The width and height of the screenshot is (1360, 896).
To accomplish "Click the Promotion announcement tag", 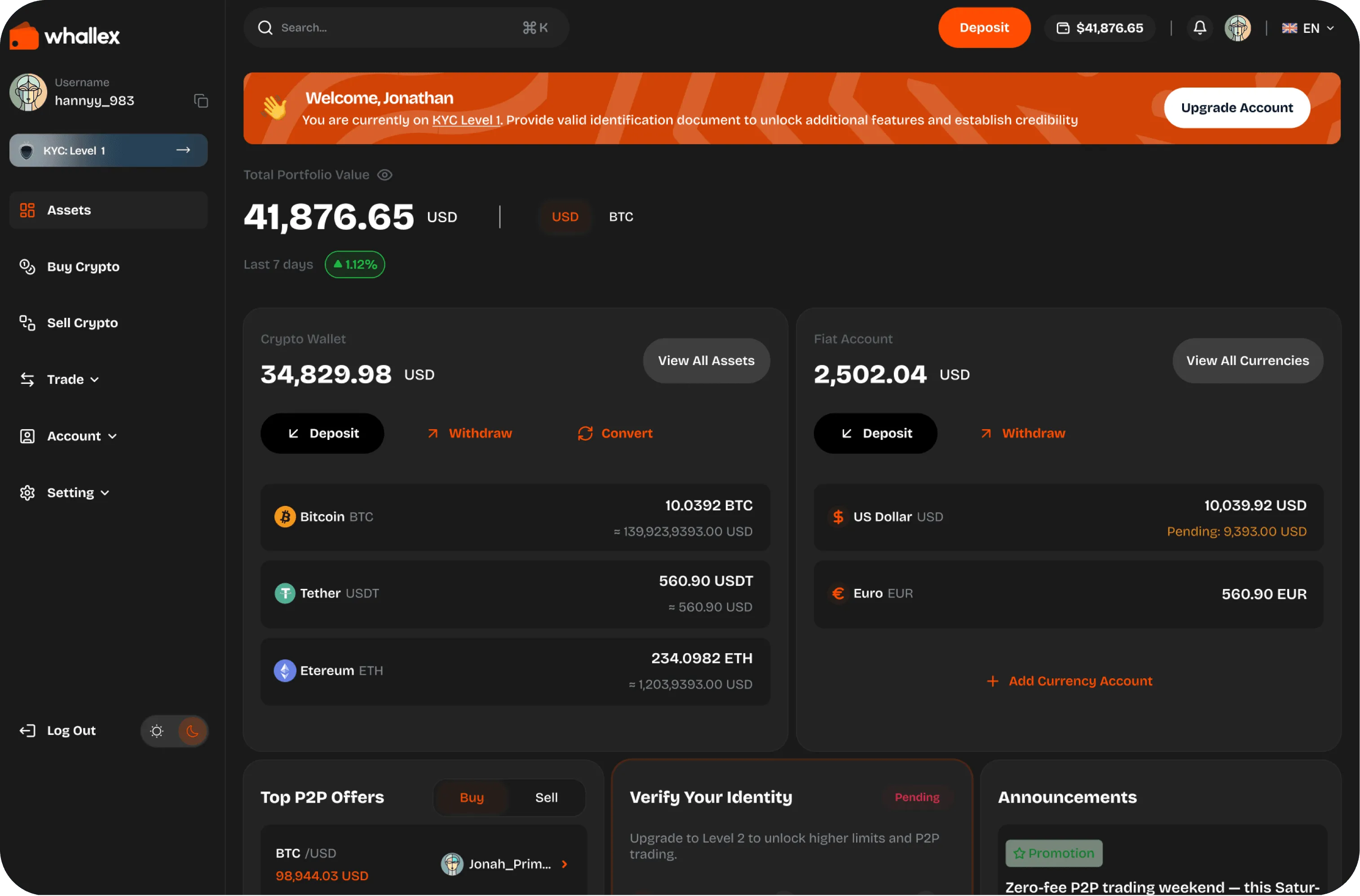I will (x=1054, y=853).
